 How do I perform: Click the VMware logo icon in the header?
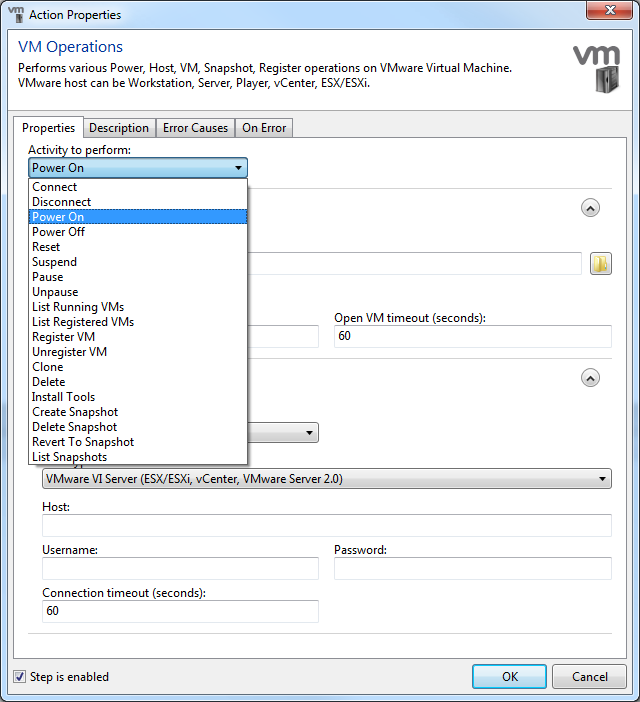597,69
